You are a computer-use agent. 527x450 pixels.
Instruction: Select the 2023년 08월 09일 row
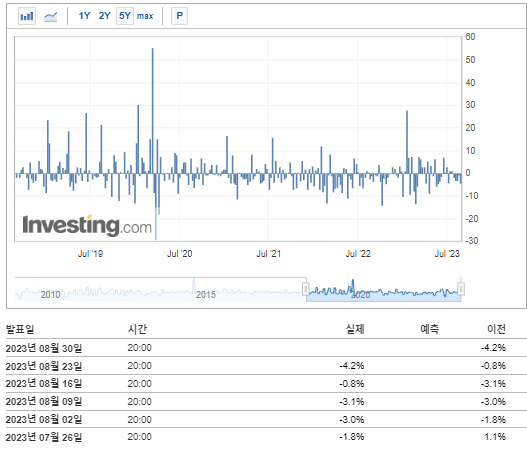[x=266, y=401]
